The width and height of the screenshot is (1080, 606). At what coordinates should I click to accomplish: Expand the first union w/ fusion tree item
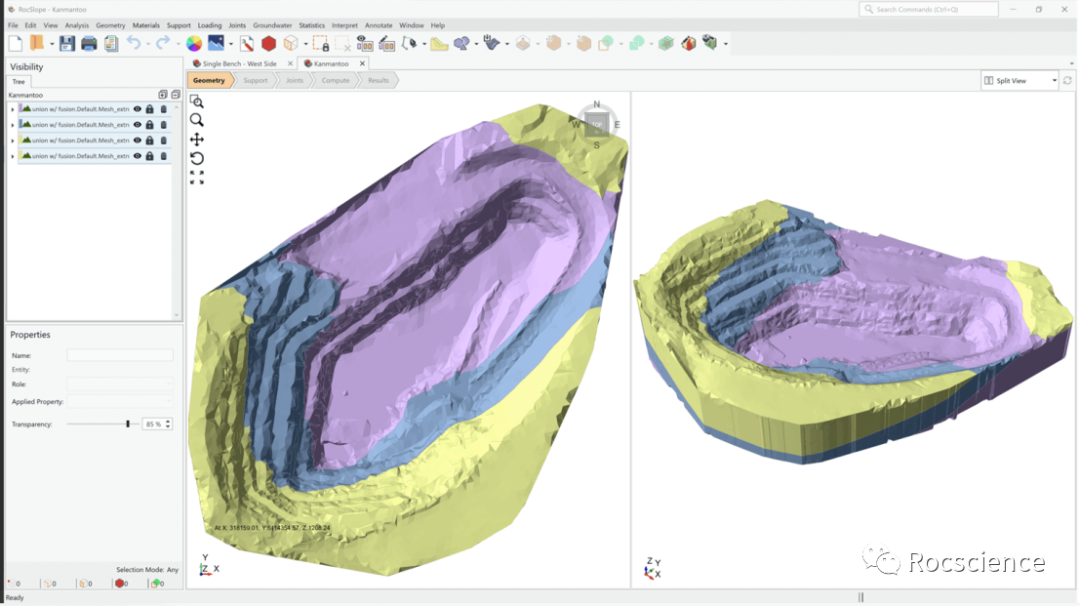(x=12, y=109)
